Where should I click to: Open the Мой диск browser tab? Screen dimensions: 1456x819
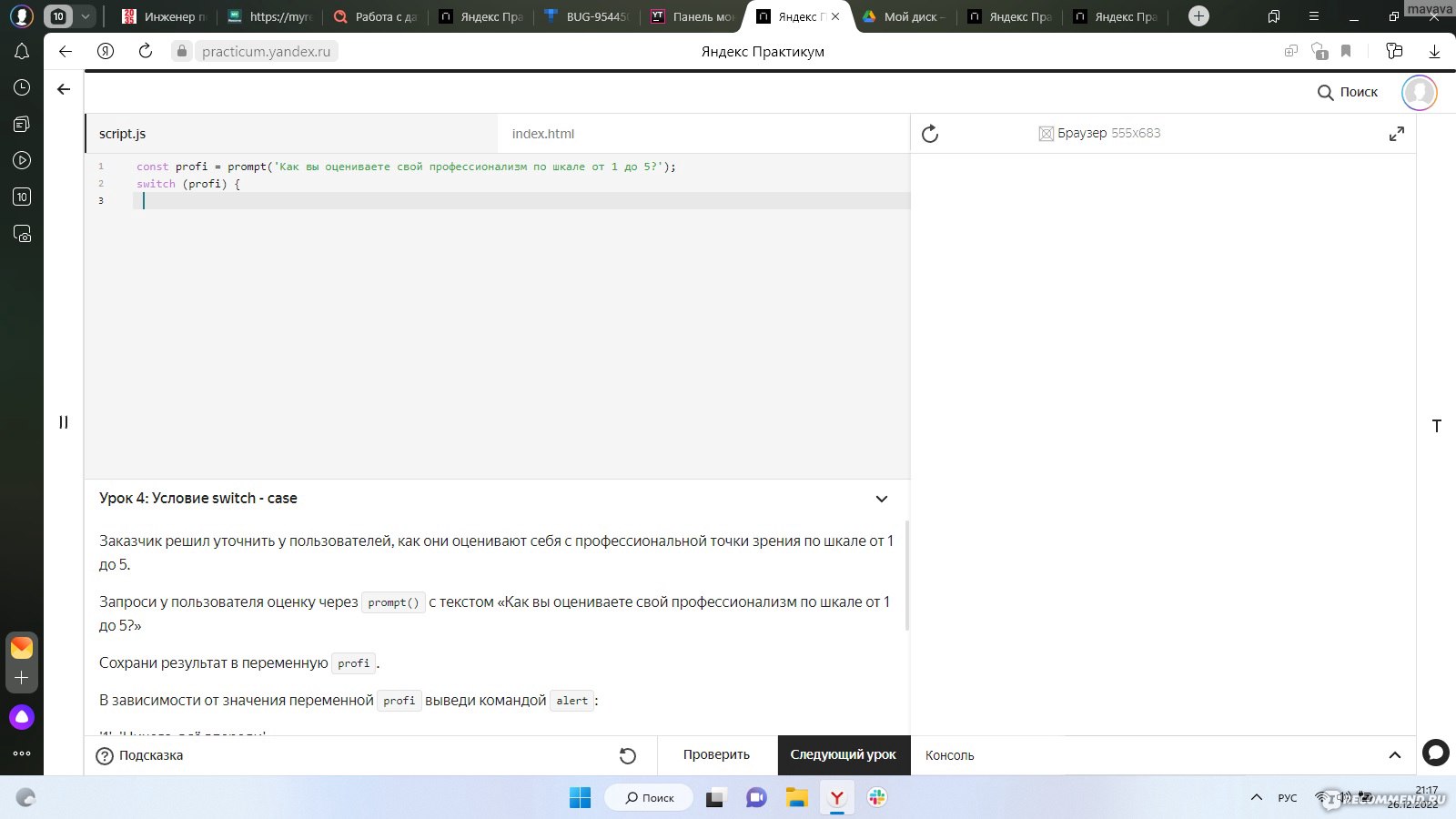tap(905, 16)
